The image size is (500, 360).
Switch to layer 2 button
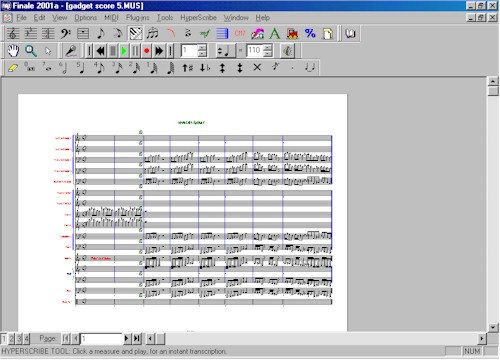tap(12, 339)
